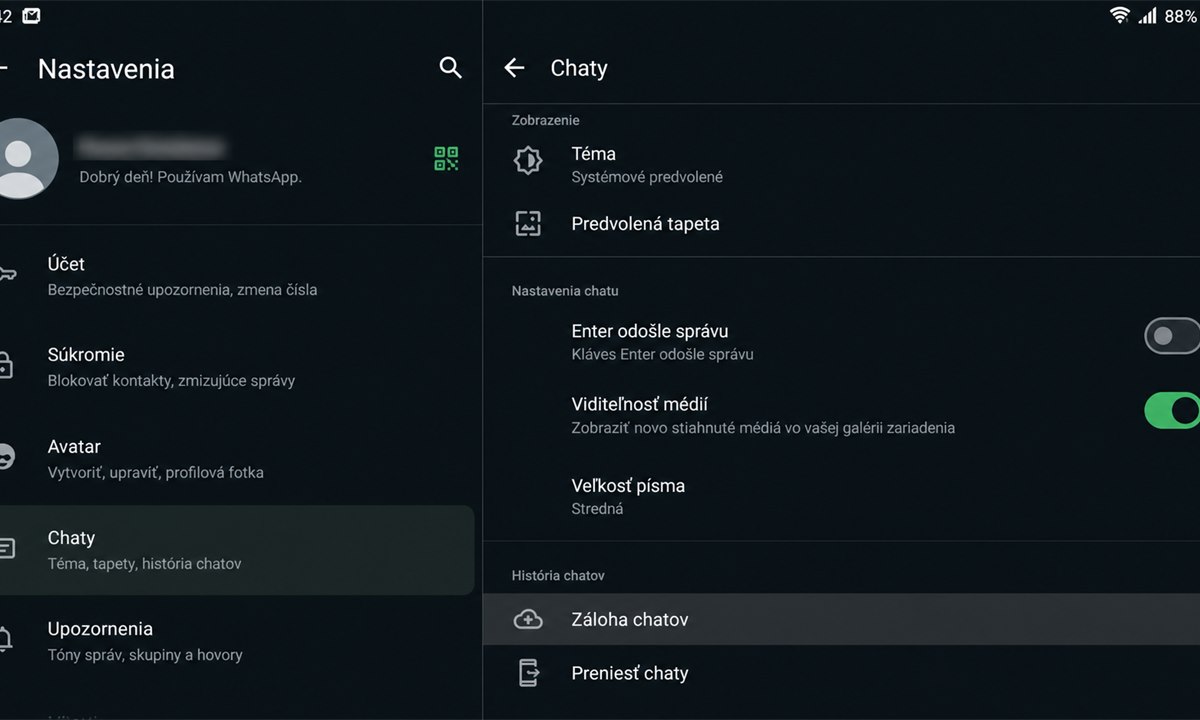Screen dimensions: 1200x720
Task: Open the Súkromie settings
Action: (x=237, y=367)
